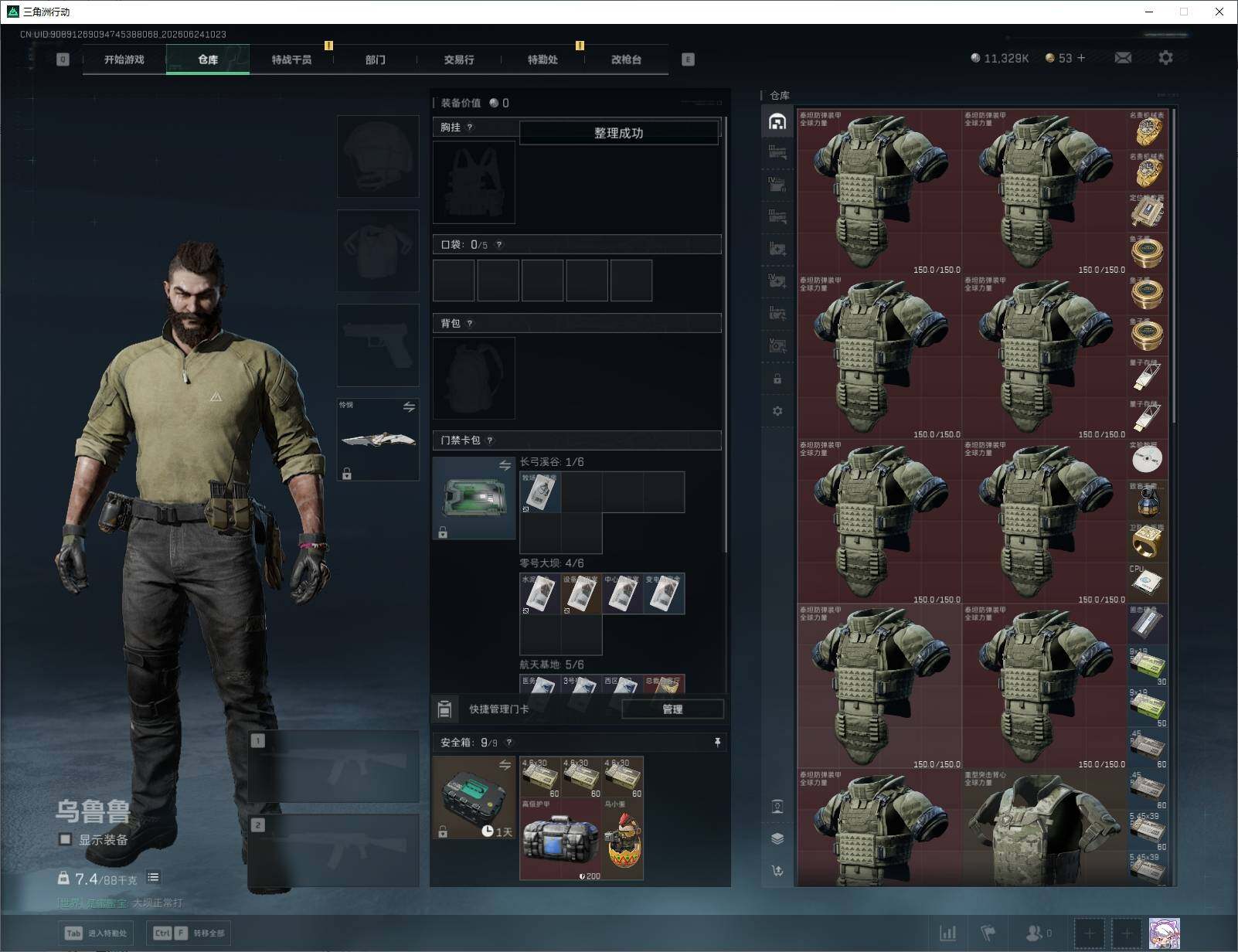This screenshot has width=1238, height=952.
Task: Select the 9x19 ammo stack of 50
Action: point(1148,706)
